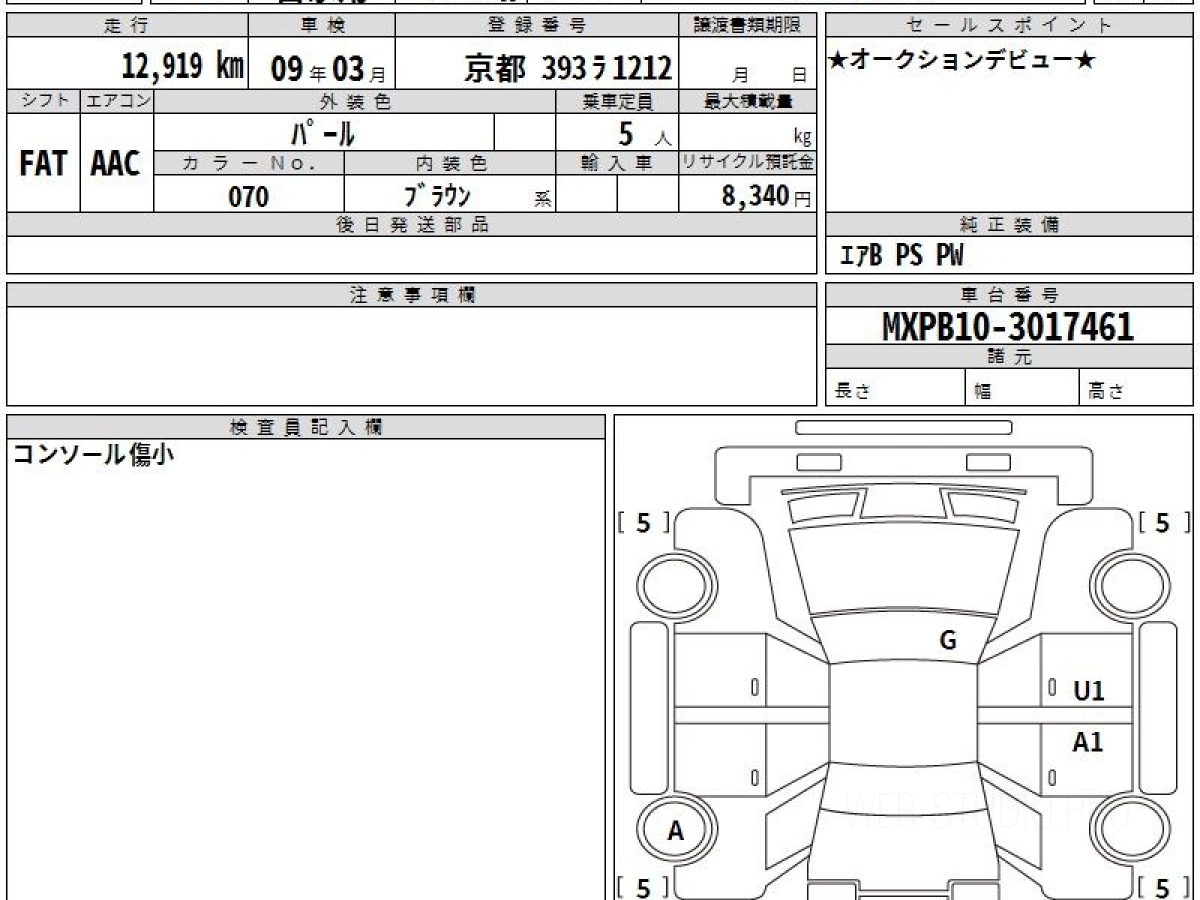Click the 後日発送部品 section header
Viewport: 1200px width, 900px height.
(x=411, y=225)
